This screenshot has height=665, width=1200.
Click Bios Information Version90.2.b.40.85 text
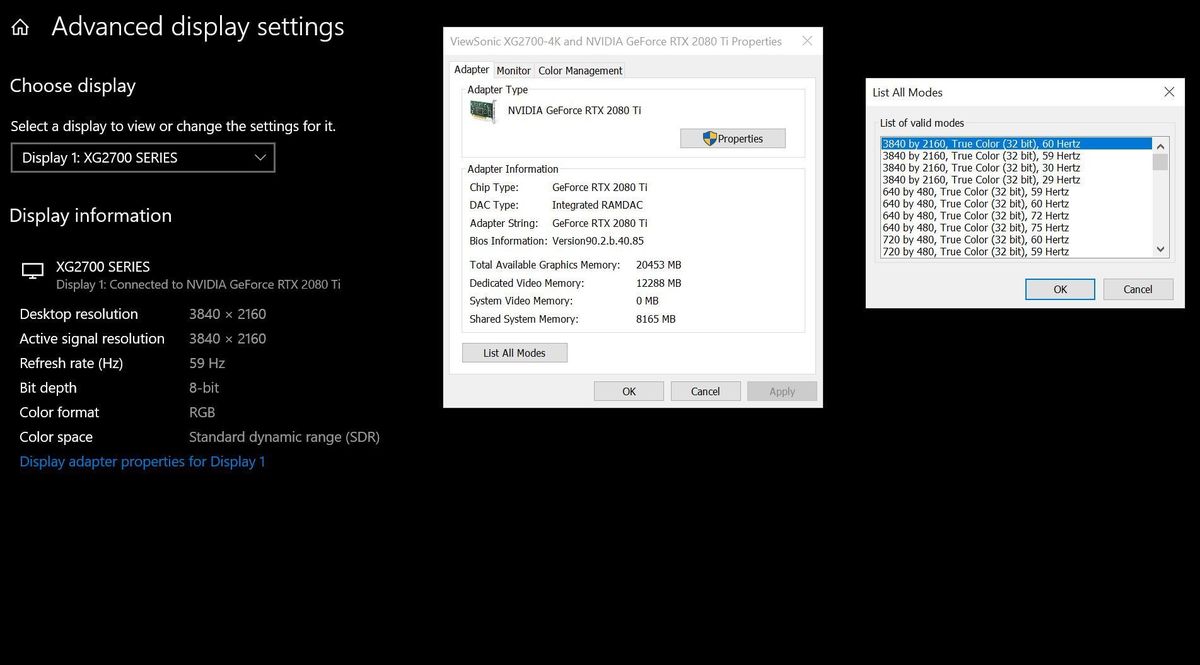[x=598, y=241]
